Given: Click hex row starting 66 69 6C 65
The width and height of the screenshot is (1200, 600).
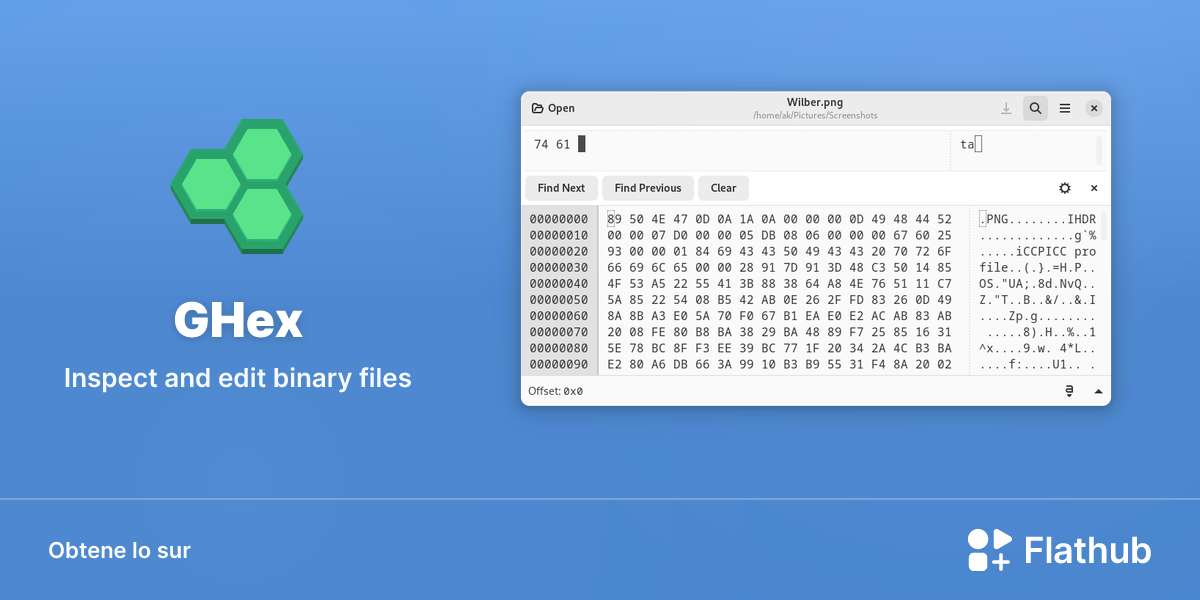Looking at the screenshot, I should click(x=780, y=268).
